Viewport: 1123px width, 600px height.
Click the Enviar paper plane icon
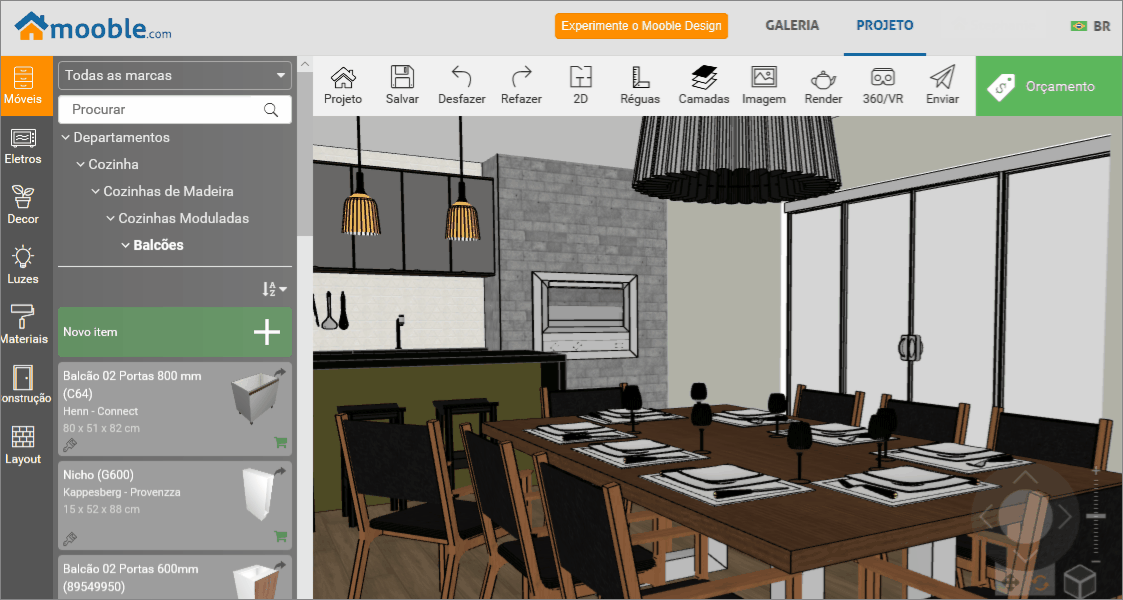click(943, 86)
